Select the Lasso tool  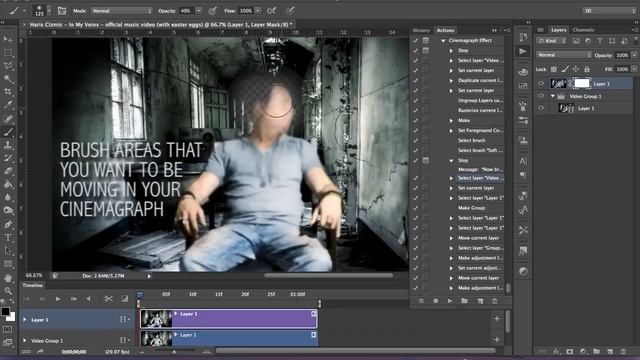8,65
